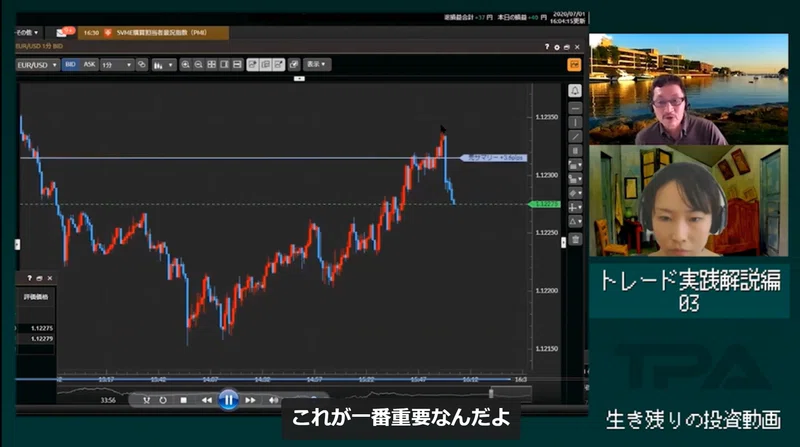Image resolution: width=800 pixels, height=447 pixels.
Task: Select the parallel channel drawing tool
Action: (575, 151)
